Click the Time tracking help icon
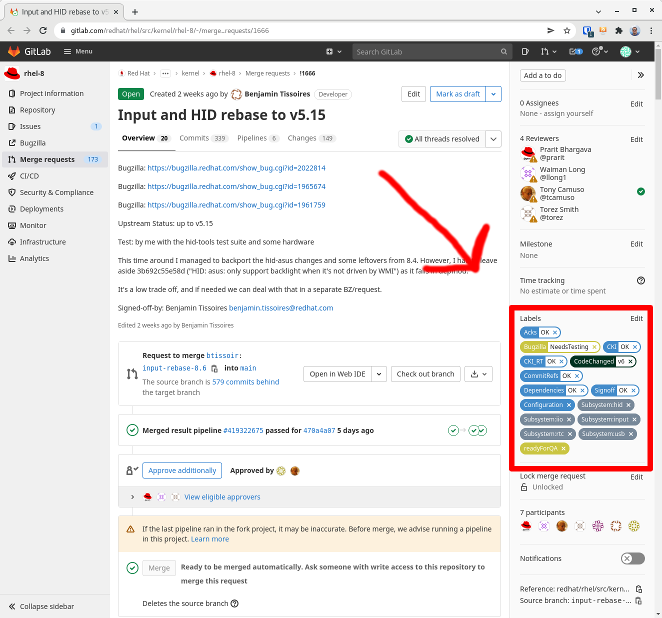 pos(640,280)
